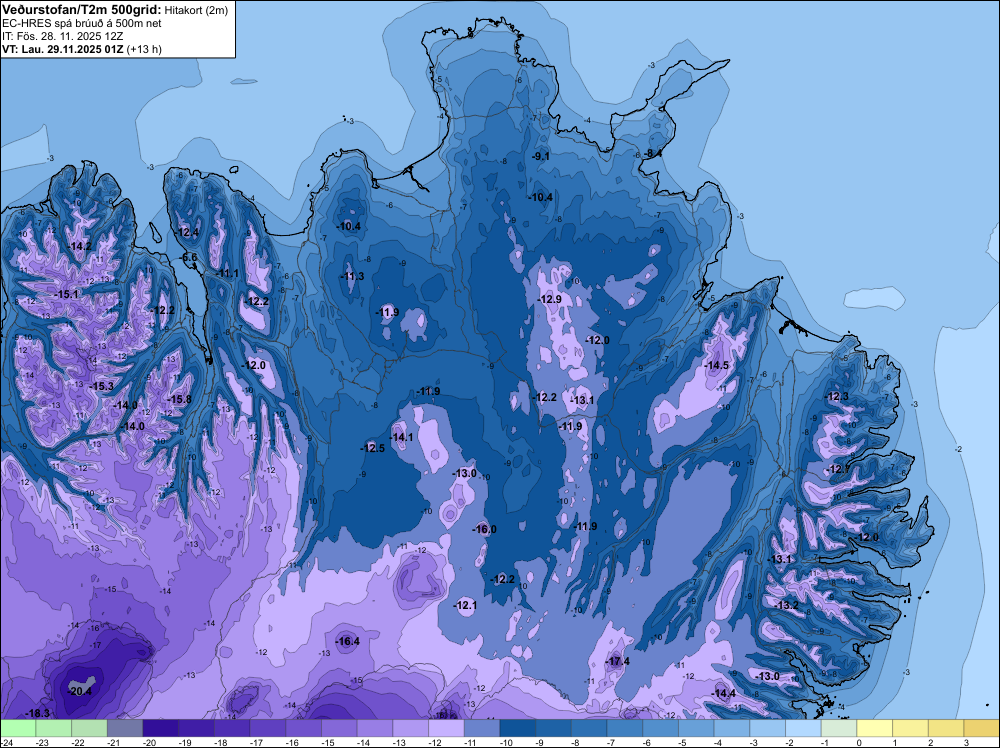Screen dimensions: 1000x748
Task: Click the -14.4 temperature label
Action: click(x=724, y=694)
